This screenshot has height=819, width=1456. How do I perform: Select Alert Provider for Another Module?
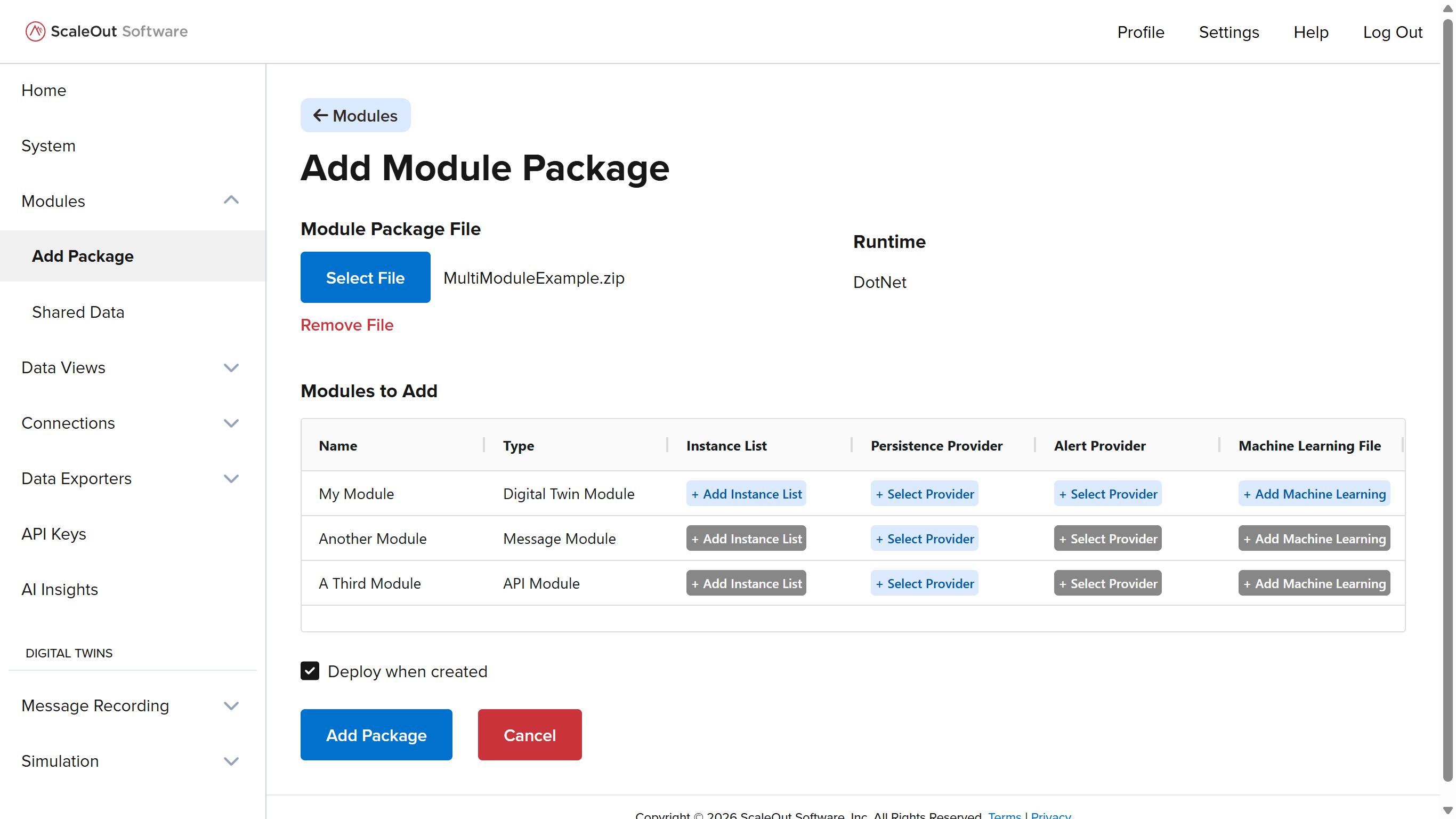click(x=1108, y=539)
